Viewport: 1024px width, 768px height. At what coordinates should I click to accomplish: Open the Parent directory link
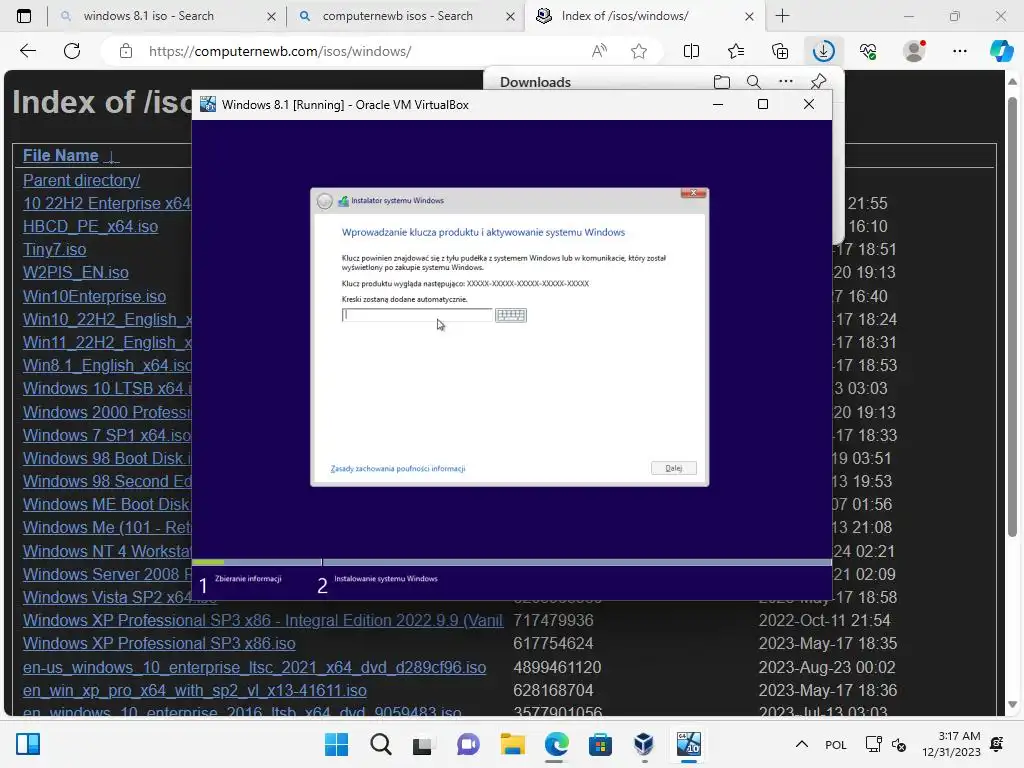coord(82,180)
